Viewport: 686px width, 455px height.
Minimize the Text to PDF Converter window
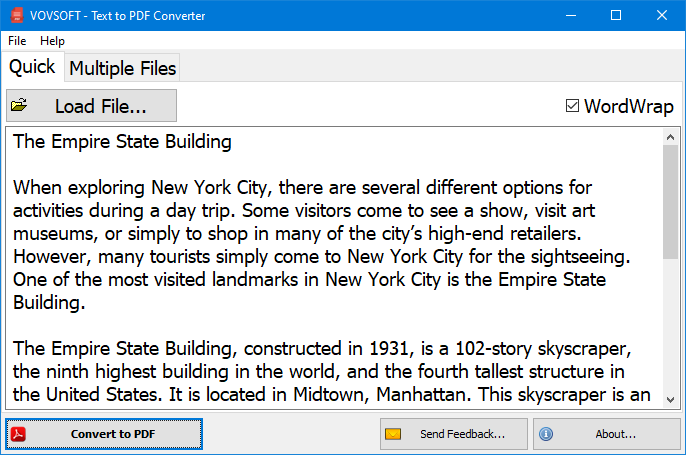pyautogui.click(x=570, y=15)
